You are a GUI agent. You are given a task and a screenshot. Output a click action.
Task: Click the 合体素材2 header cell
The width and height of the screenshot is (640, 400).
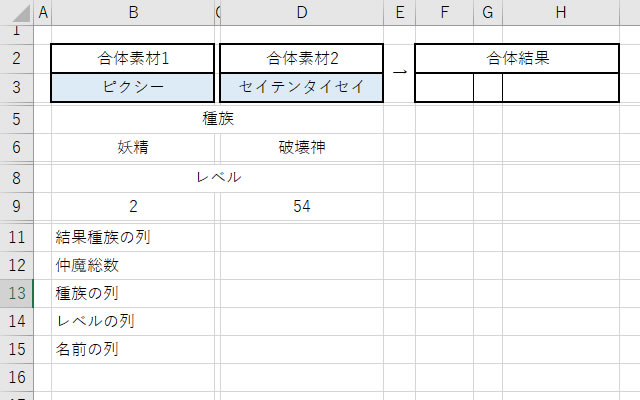tap(302, 58)
